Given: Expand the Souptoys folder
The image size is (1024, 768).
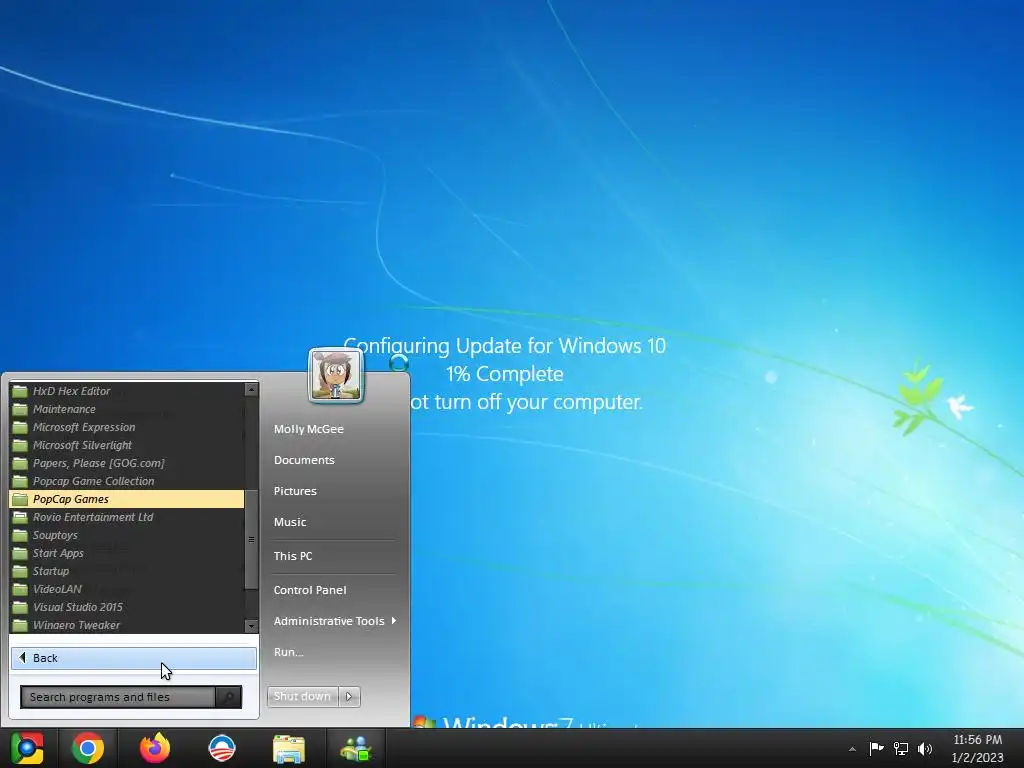Looking at the screenshot, I should point(127,535).
